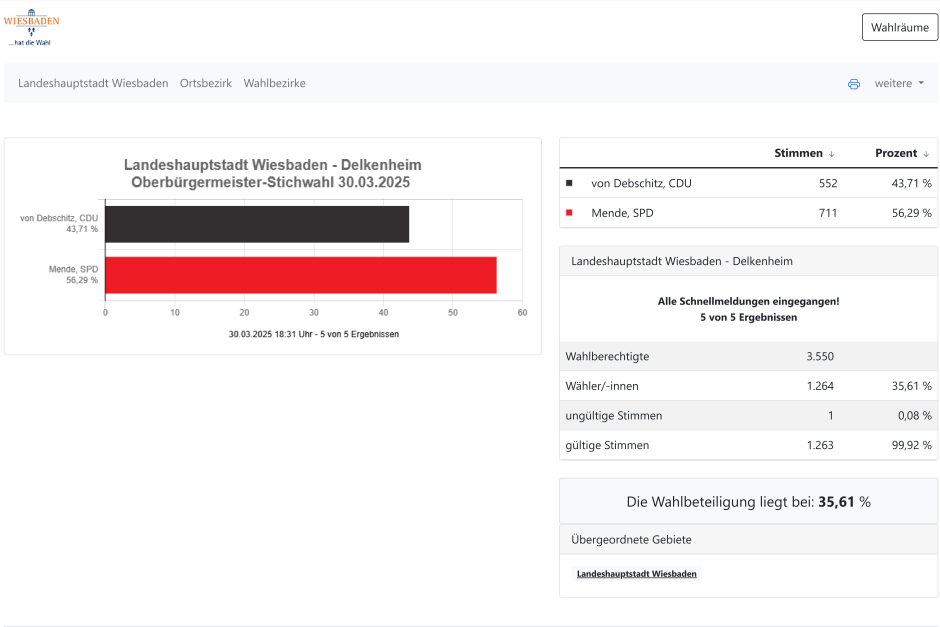Click the Wiesbaden logo in the header
The width and height of the screenshot is (940, 627).
click(x=31, y=29)
